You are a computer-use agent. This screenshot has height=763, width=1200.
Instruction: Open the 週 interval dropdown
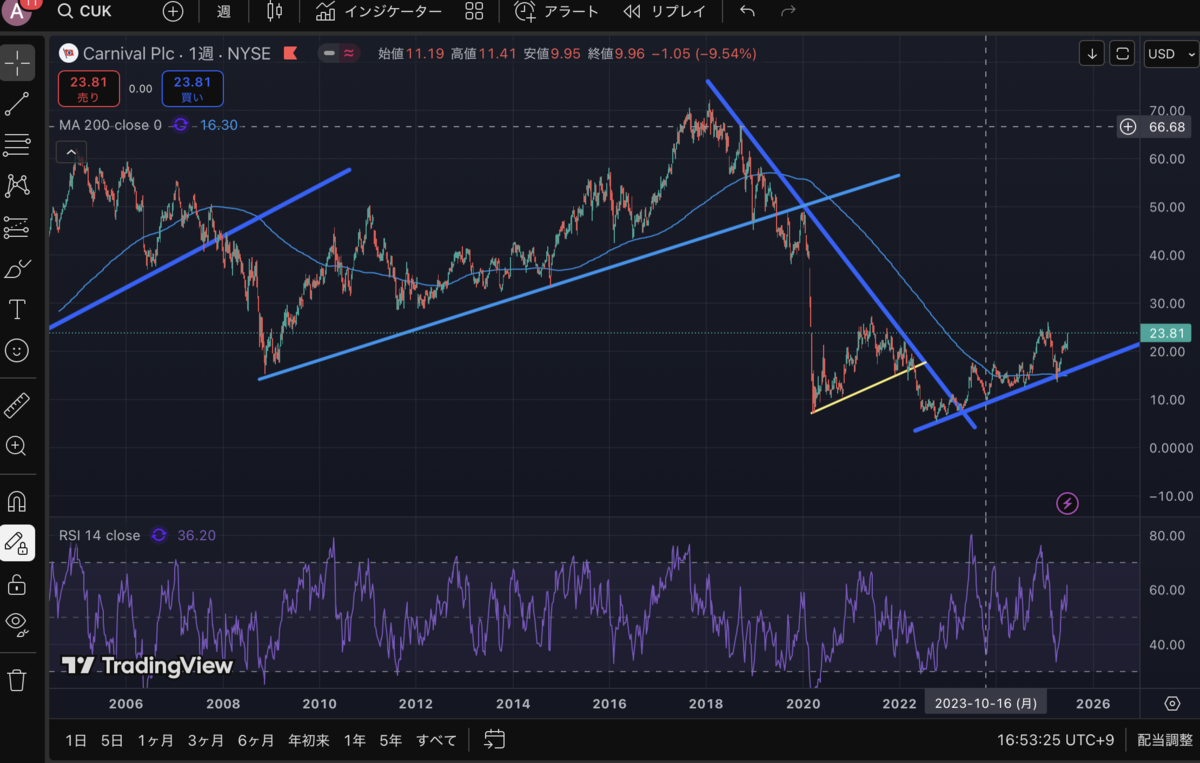point(224,12)
